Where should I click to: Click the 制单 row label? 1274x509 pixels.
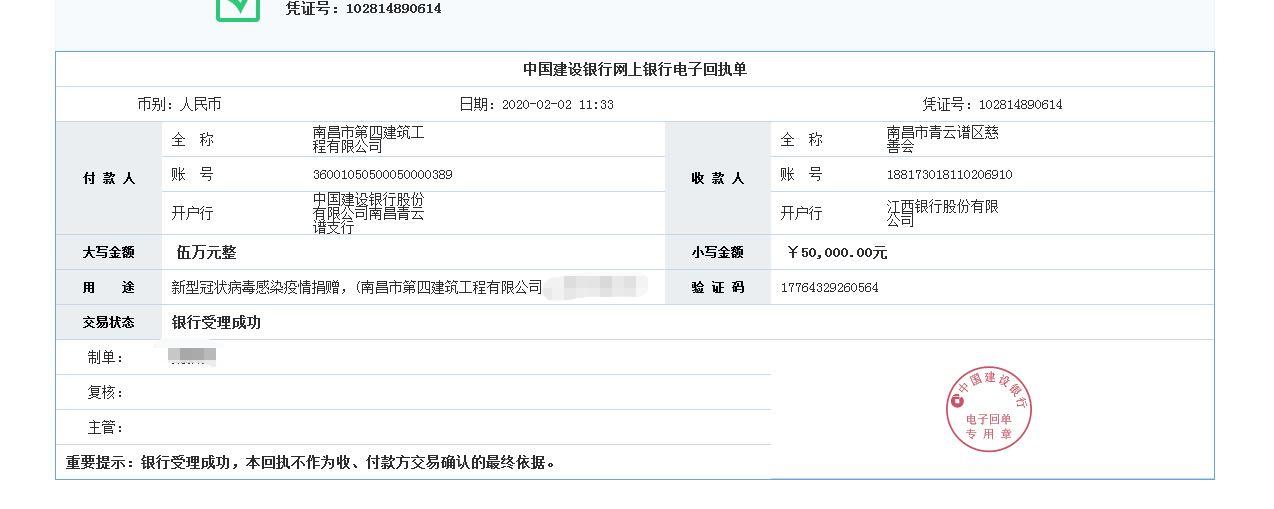106,357
